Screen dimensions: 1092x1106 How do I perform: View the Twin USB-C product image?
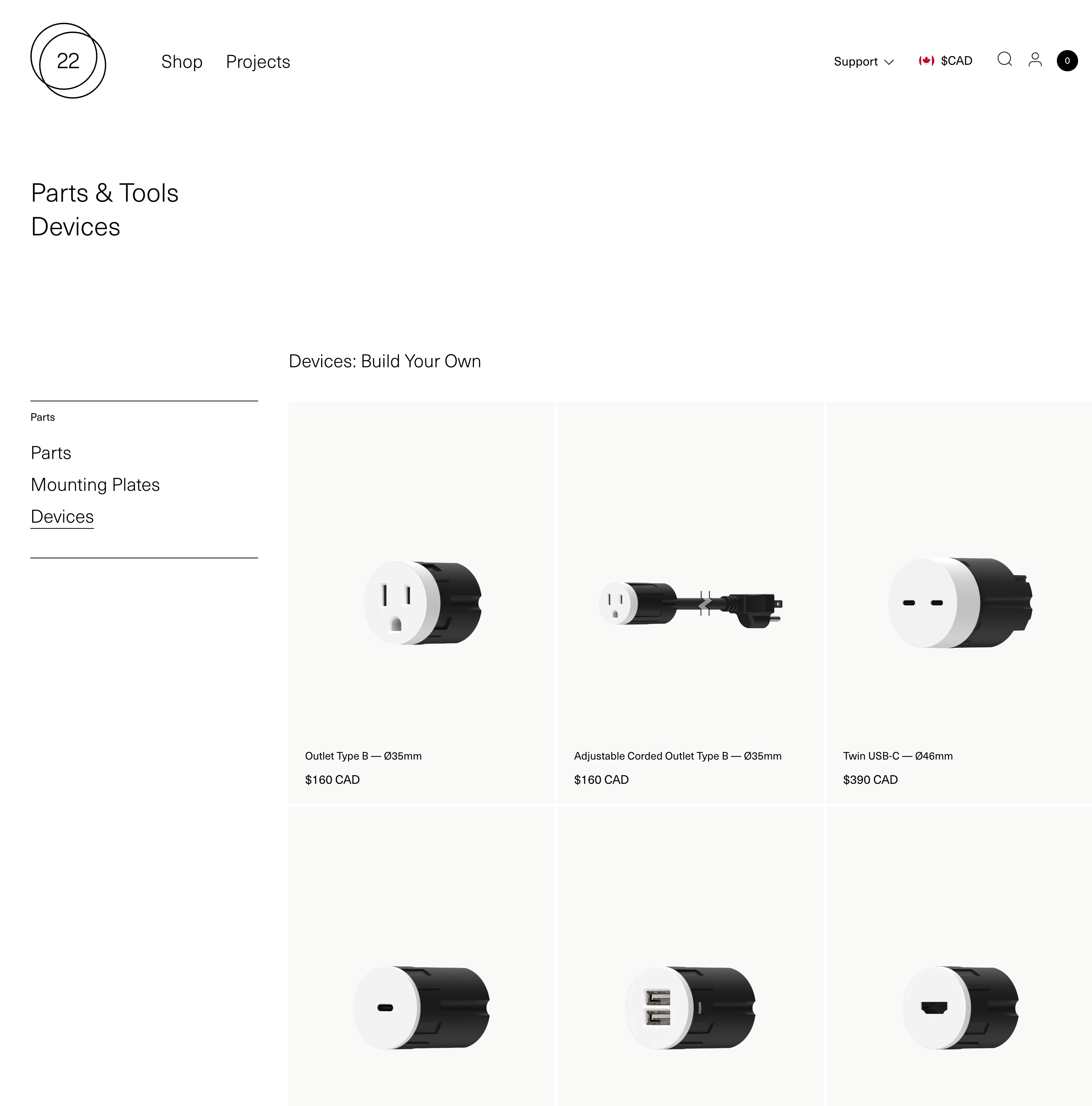pyautogui.click(x=959, y=604)
